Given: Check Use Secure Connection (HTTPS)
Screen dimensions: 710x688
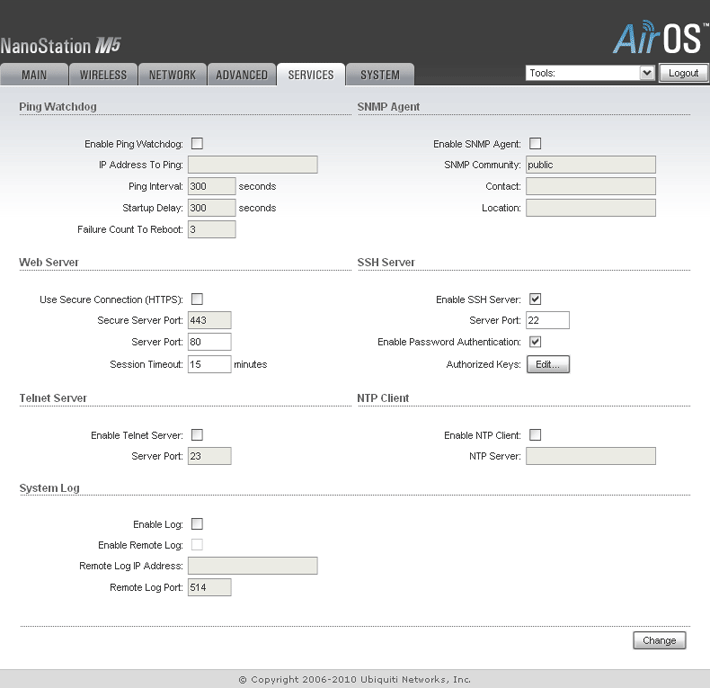Looking at the screenshot, I should pyautogui.click(x=197, y=299).
